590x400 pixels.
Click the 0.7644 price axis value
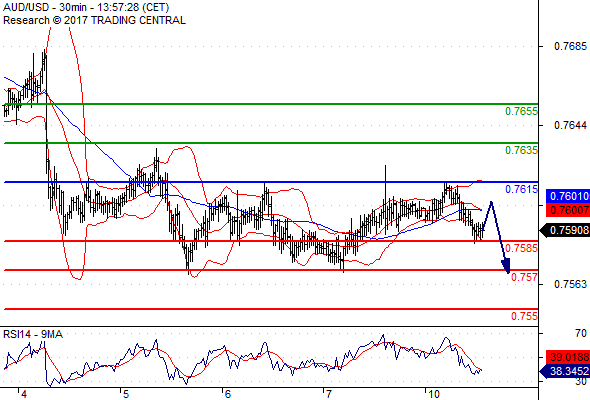tap(570, 125)
